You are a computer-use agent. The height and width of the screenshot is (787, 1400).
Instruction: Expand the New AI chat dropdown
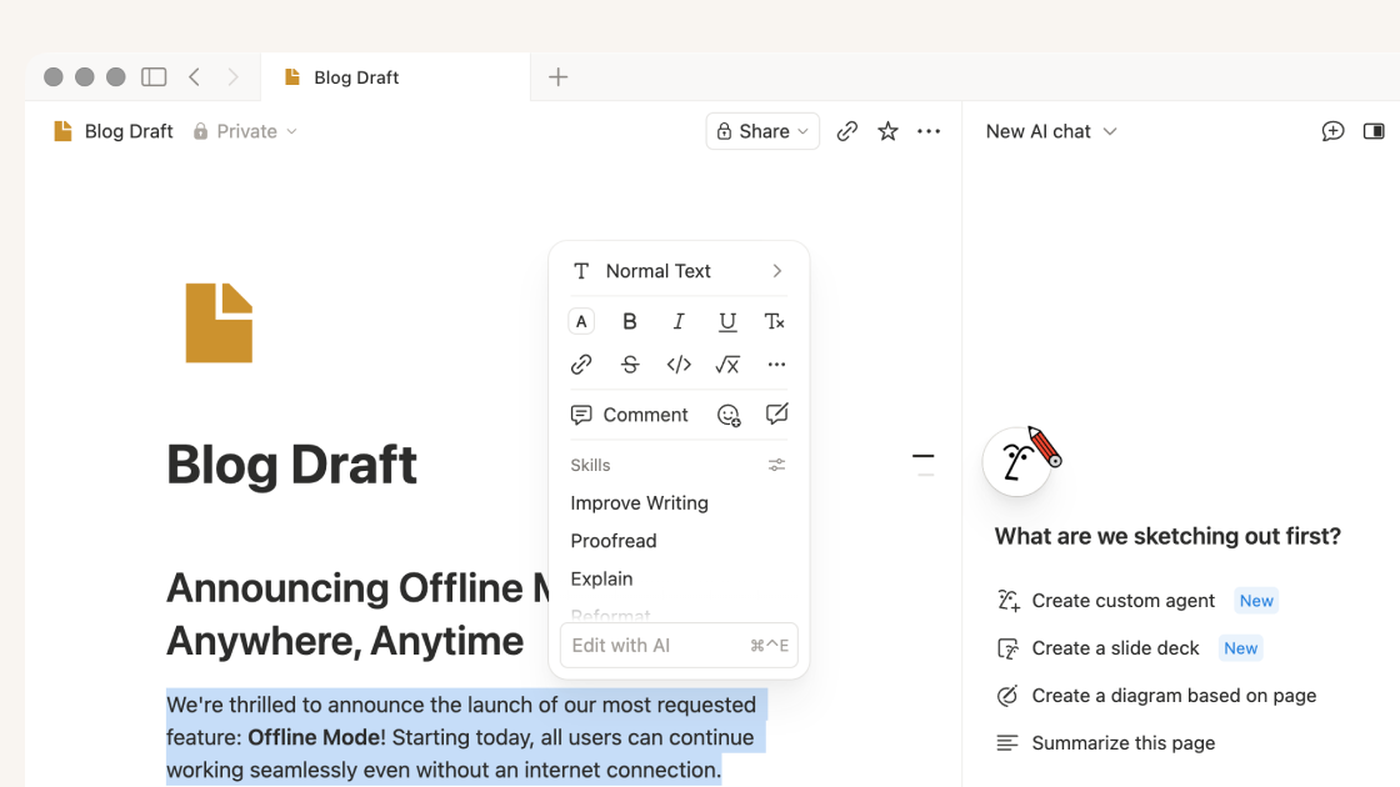(1051, 131)
